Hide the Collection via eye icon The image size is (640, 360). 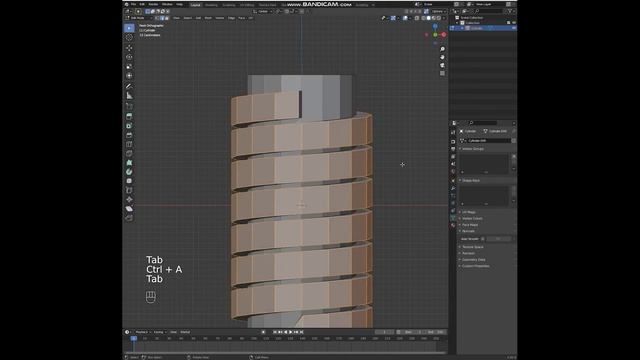click(513, 22)
